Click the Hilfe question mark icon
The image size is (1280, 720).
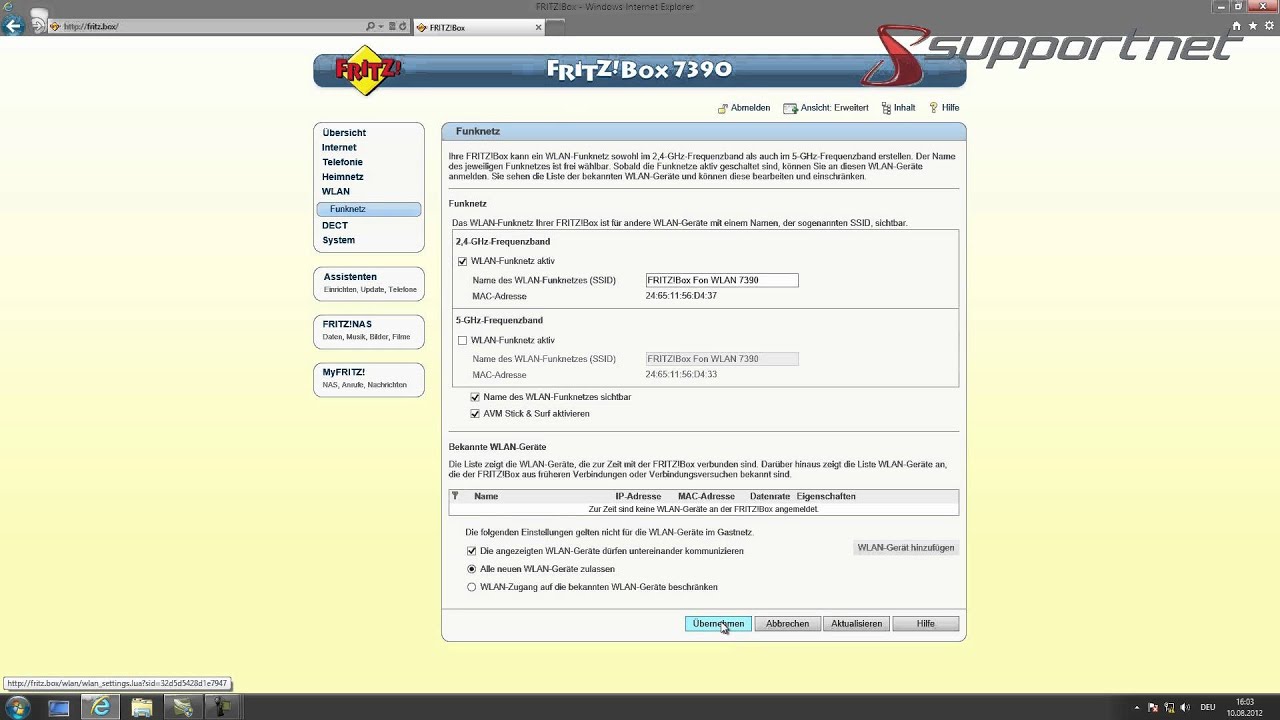[933, 108]
